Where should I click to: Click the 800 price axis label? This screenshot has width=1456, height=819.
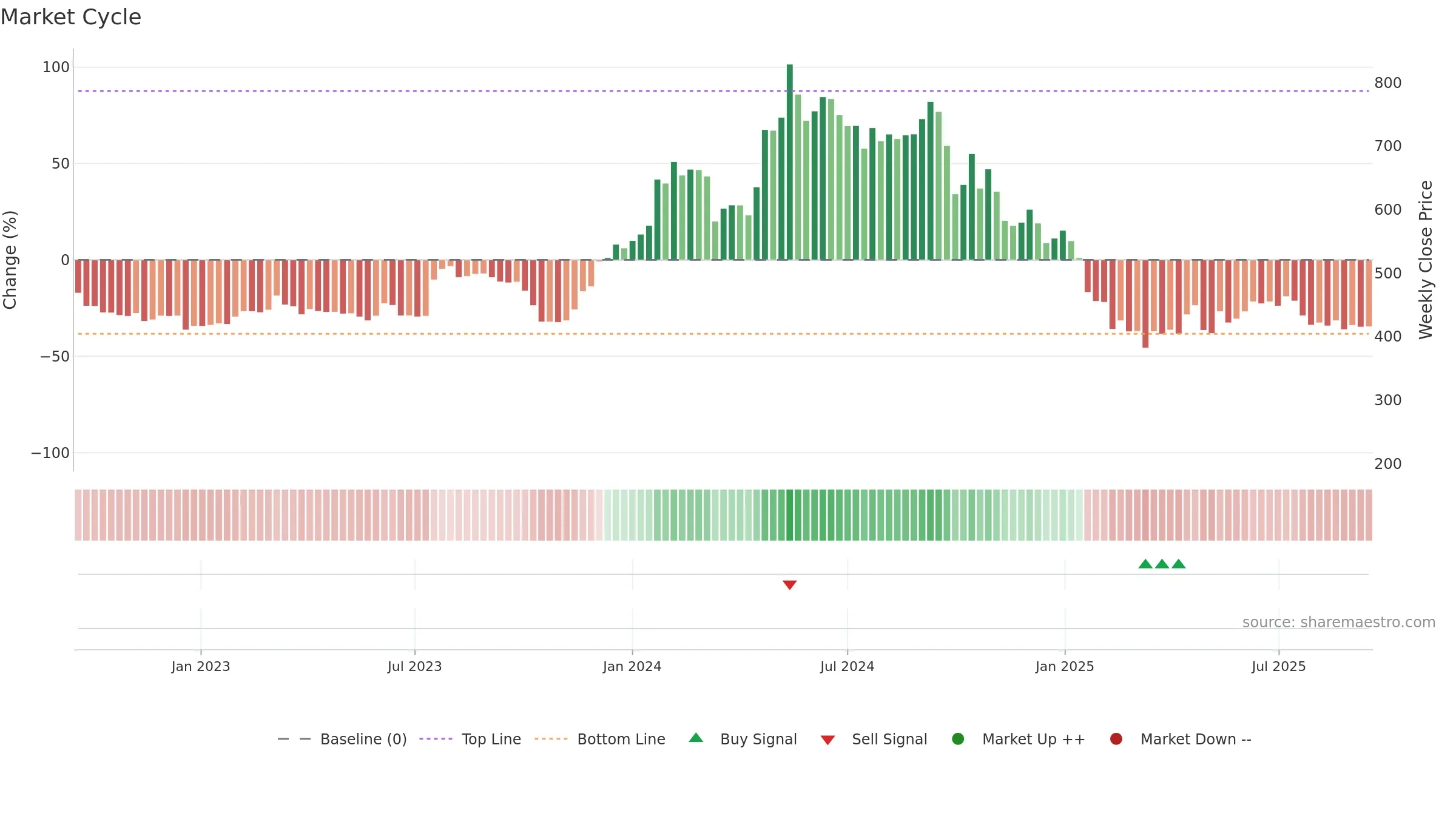[x=1388, y=83]
